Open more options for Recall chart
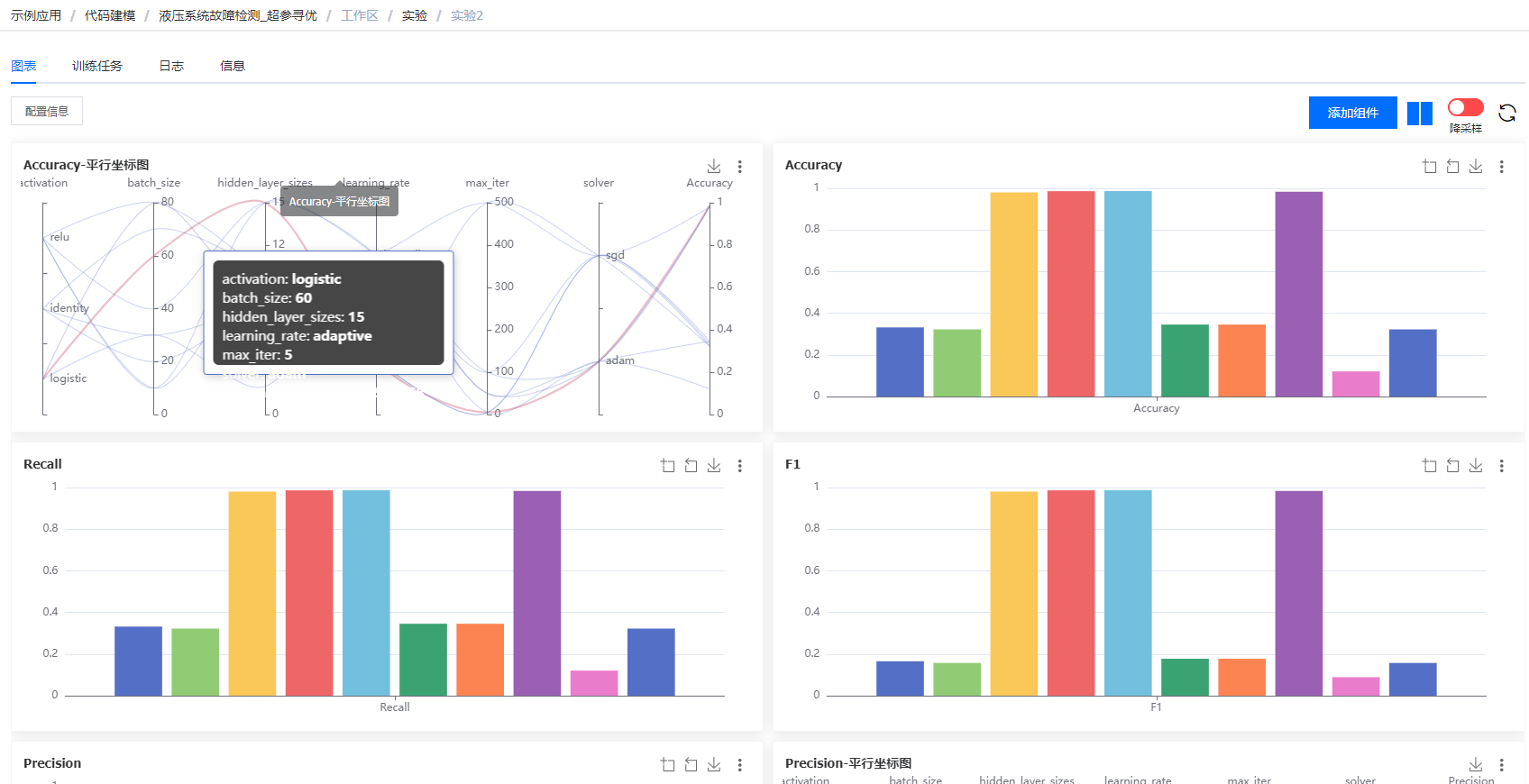 pyautogui.click(x=740, y=466)
